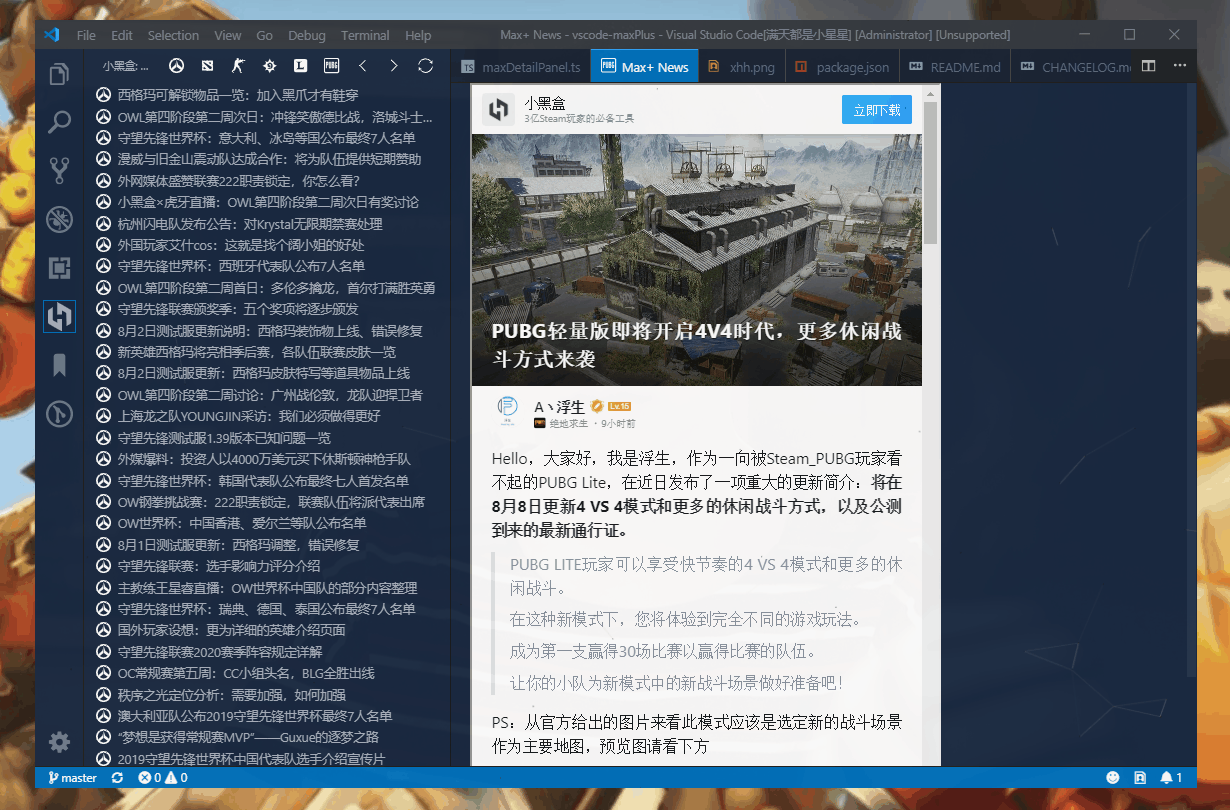Select the Overwatch news category icon

pyautogui.click(x=177, y=66)
